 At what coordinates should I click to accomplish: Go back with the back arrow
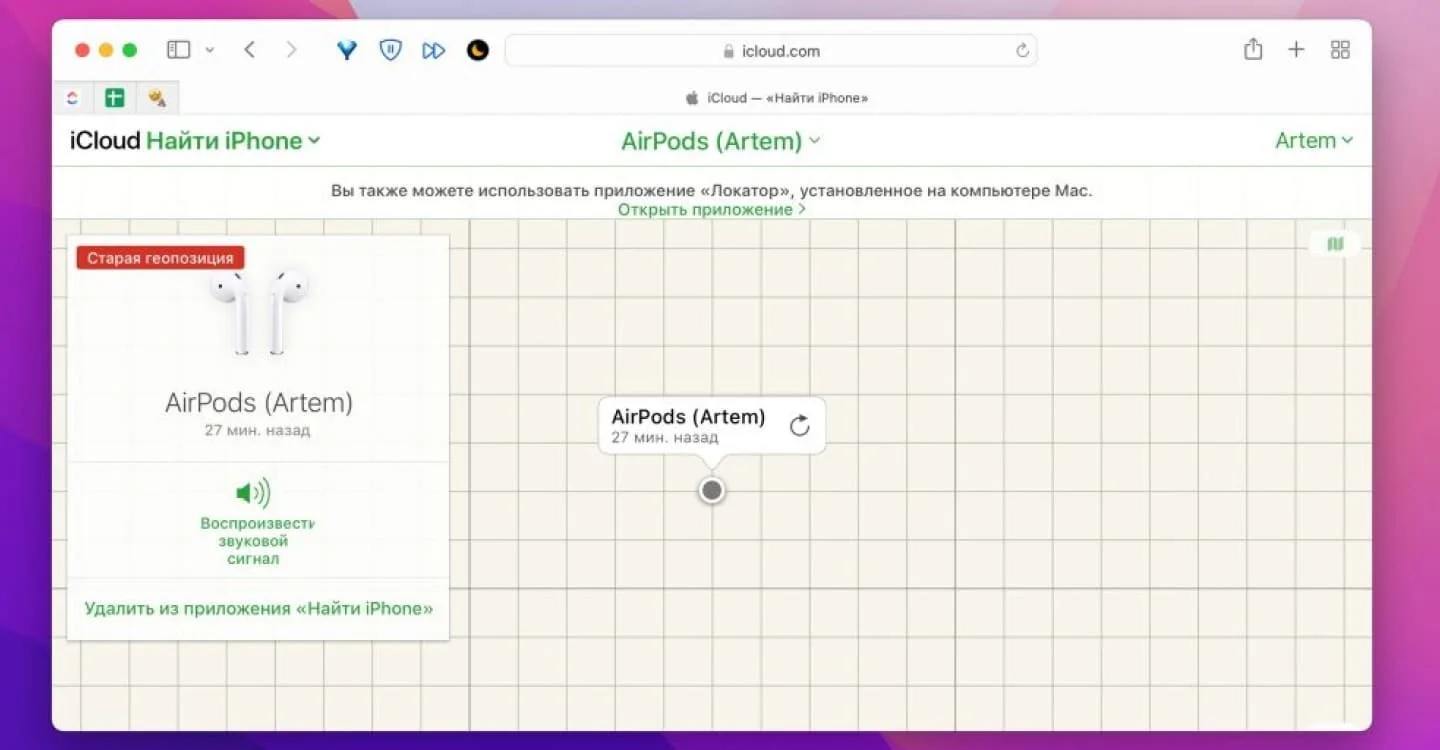249,50
